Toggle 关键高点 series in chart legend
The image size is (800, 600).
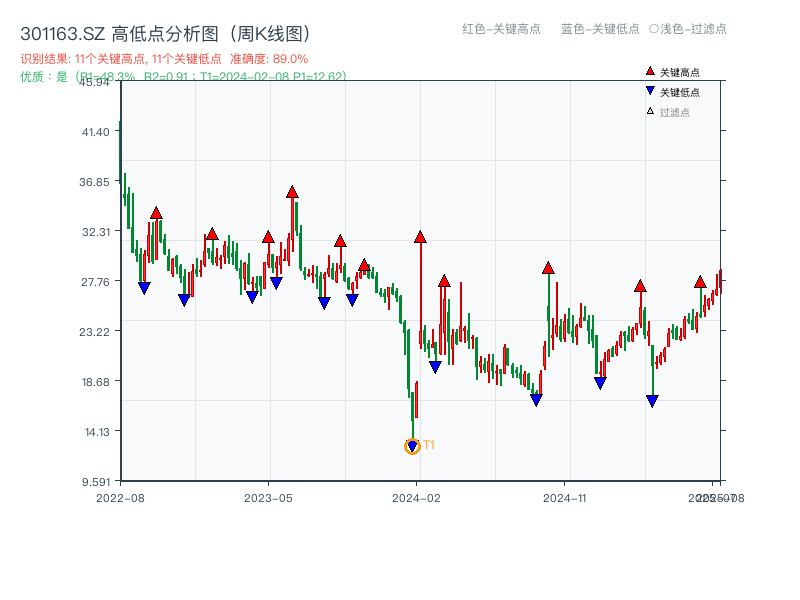(672, 72)
